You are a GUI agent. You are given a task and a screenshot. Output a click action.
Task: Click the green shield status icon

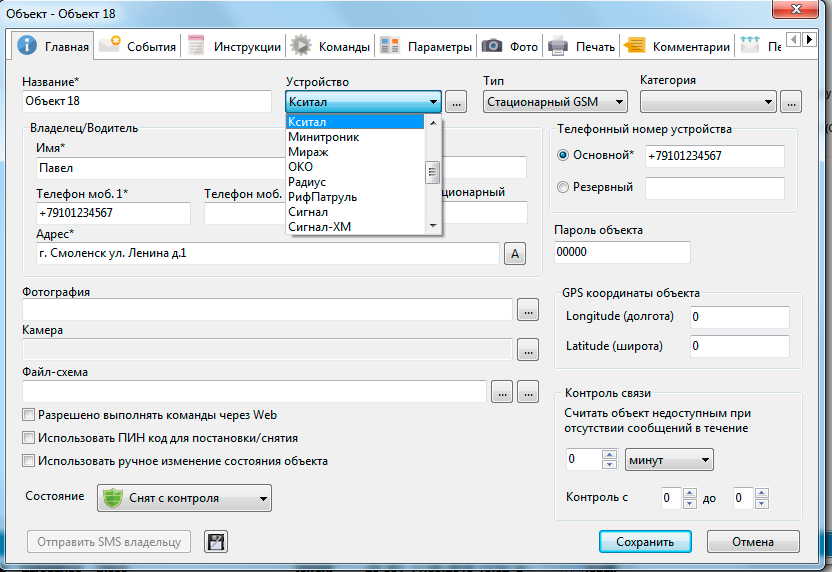(112, 498)
